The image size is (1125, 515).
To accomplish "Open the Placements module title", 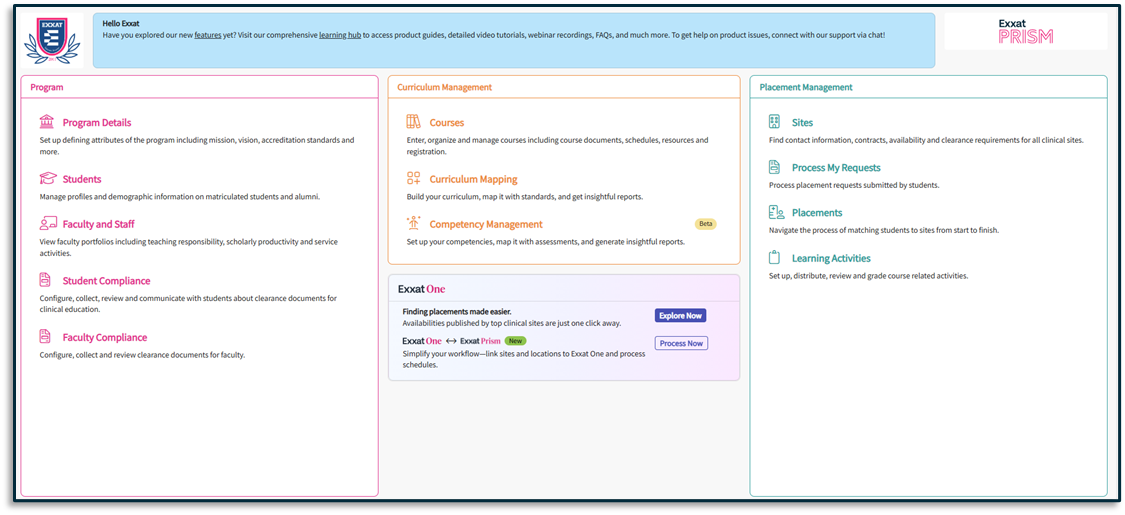I will (816, 213).
